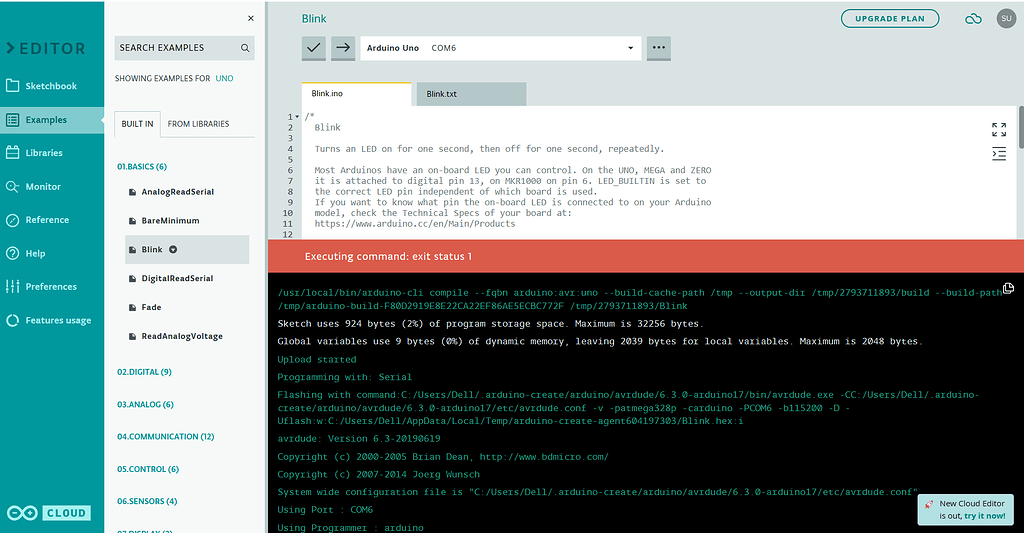Click line number 6 in the gutter
The width and height of the screenshot is (1024, 533).
tap(291, 170)
